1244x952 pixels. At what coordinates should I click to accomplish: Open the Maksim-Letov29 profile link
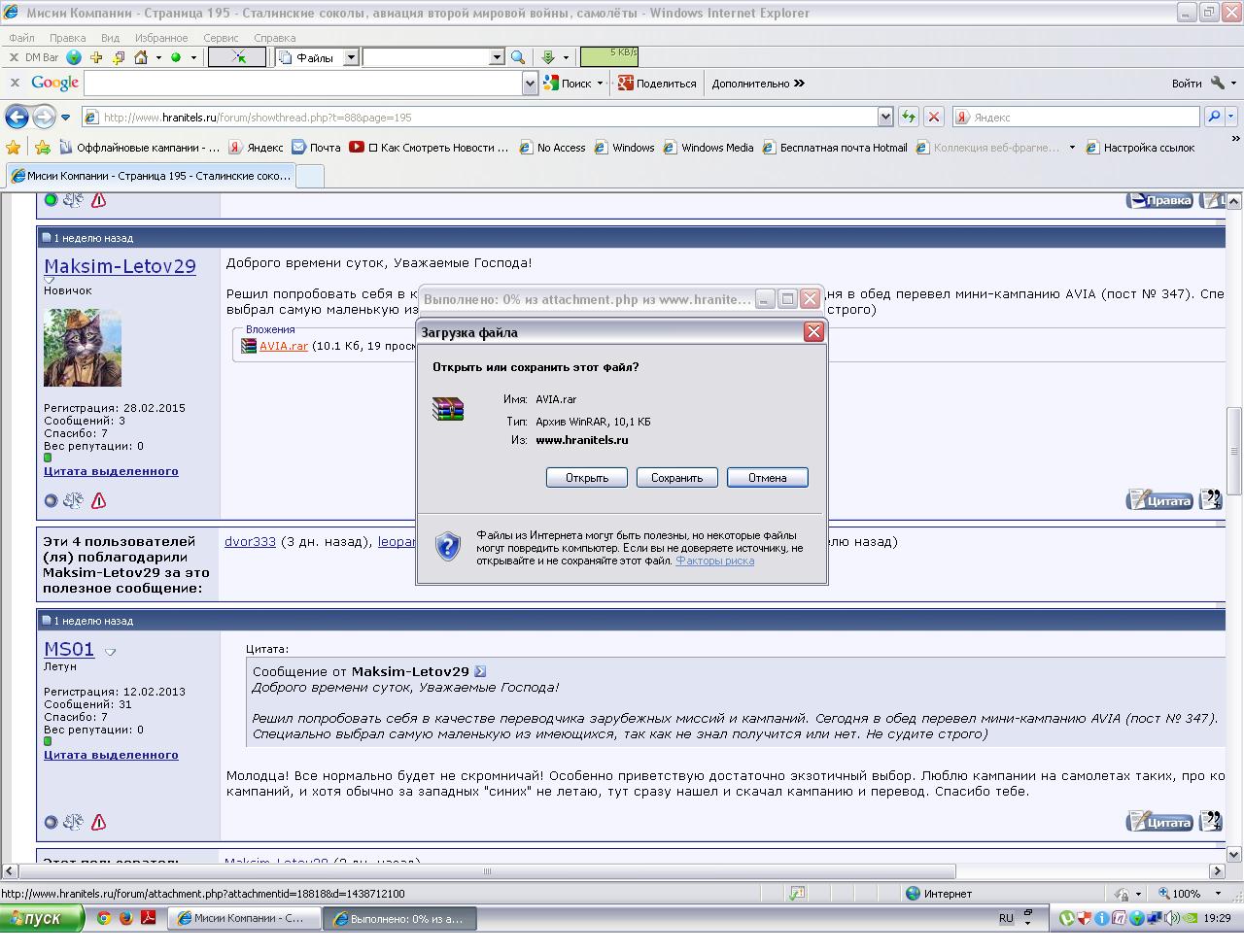[x=120, y=266]
